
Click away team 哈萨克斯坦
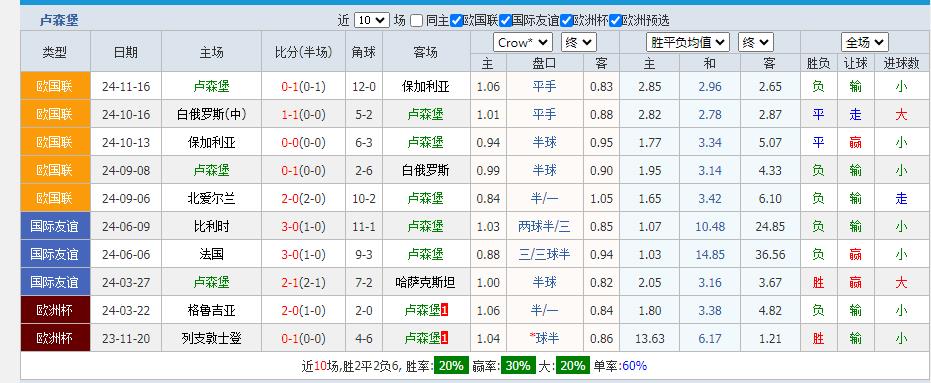click(x=426, y=283)
